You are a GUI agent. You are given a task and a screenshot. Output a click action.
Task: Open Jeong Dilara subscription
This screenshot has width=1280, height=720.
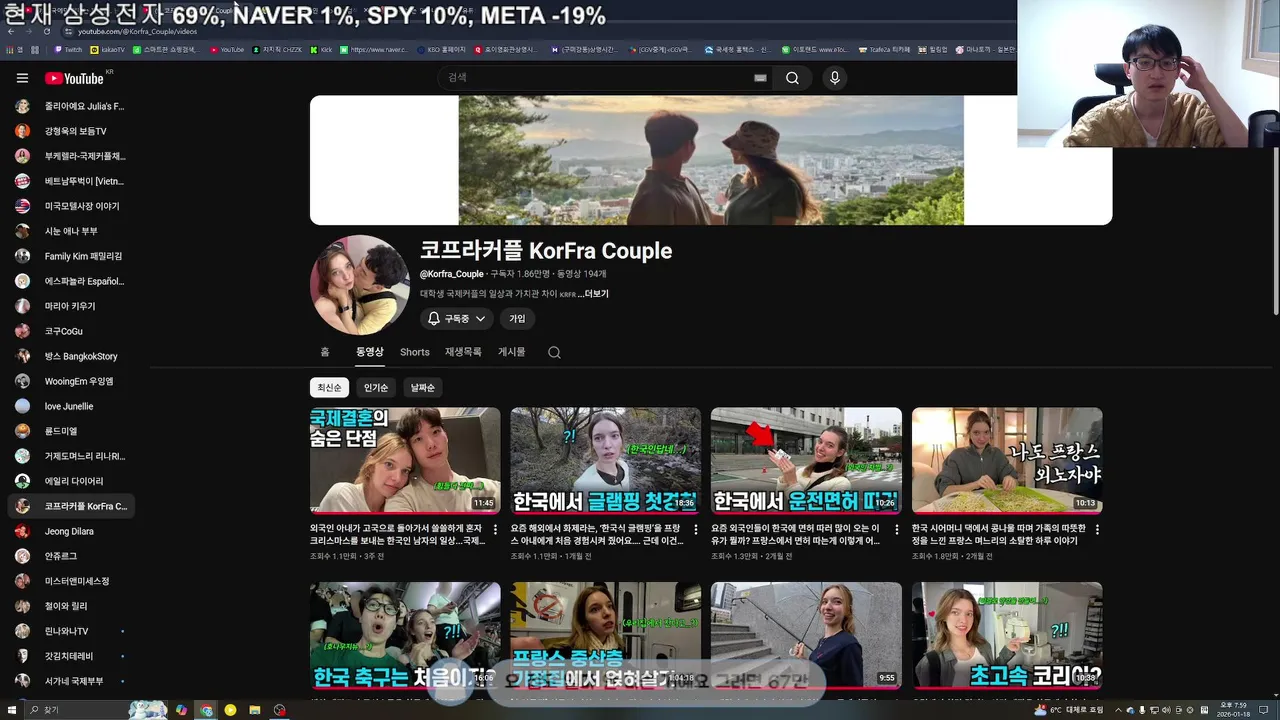coord(72,531)
